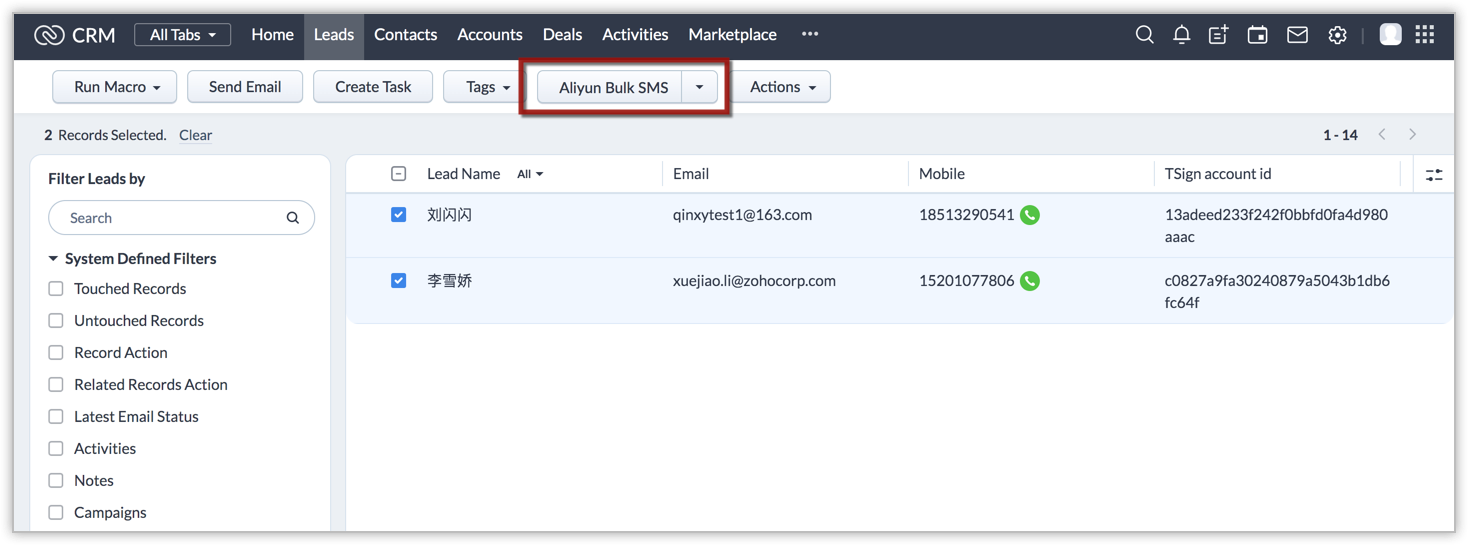The width and height of the screenshot is (1468, 545).
Task: Go to next page arrow
Action: pyautogui.click(x=1412, y=135)
